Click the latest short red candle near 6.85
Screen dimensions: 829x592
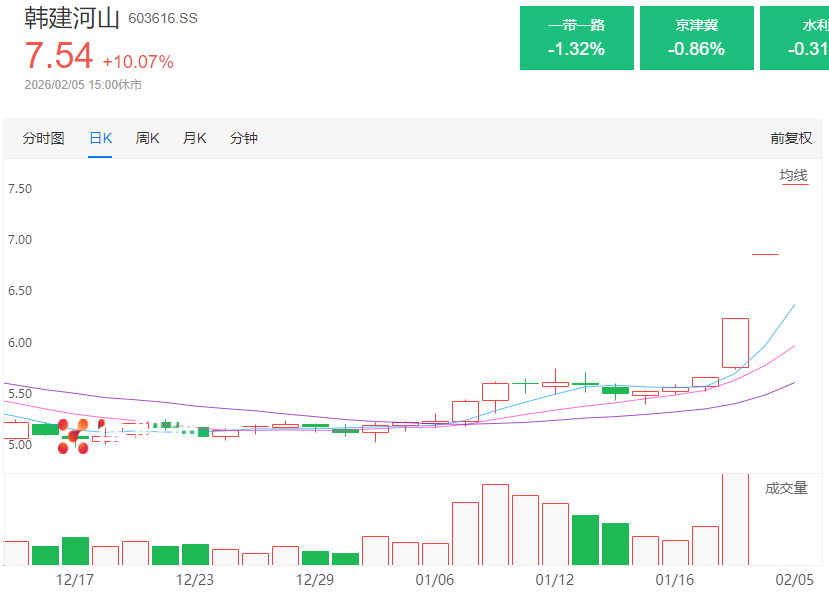pyautogui.click(x=765, y=254)
